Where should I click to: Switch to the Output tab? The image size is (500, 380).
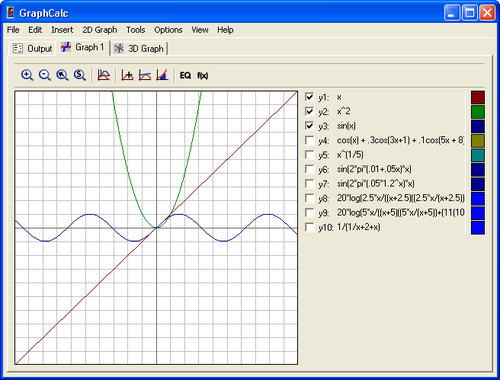point(32,49)
